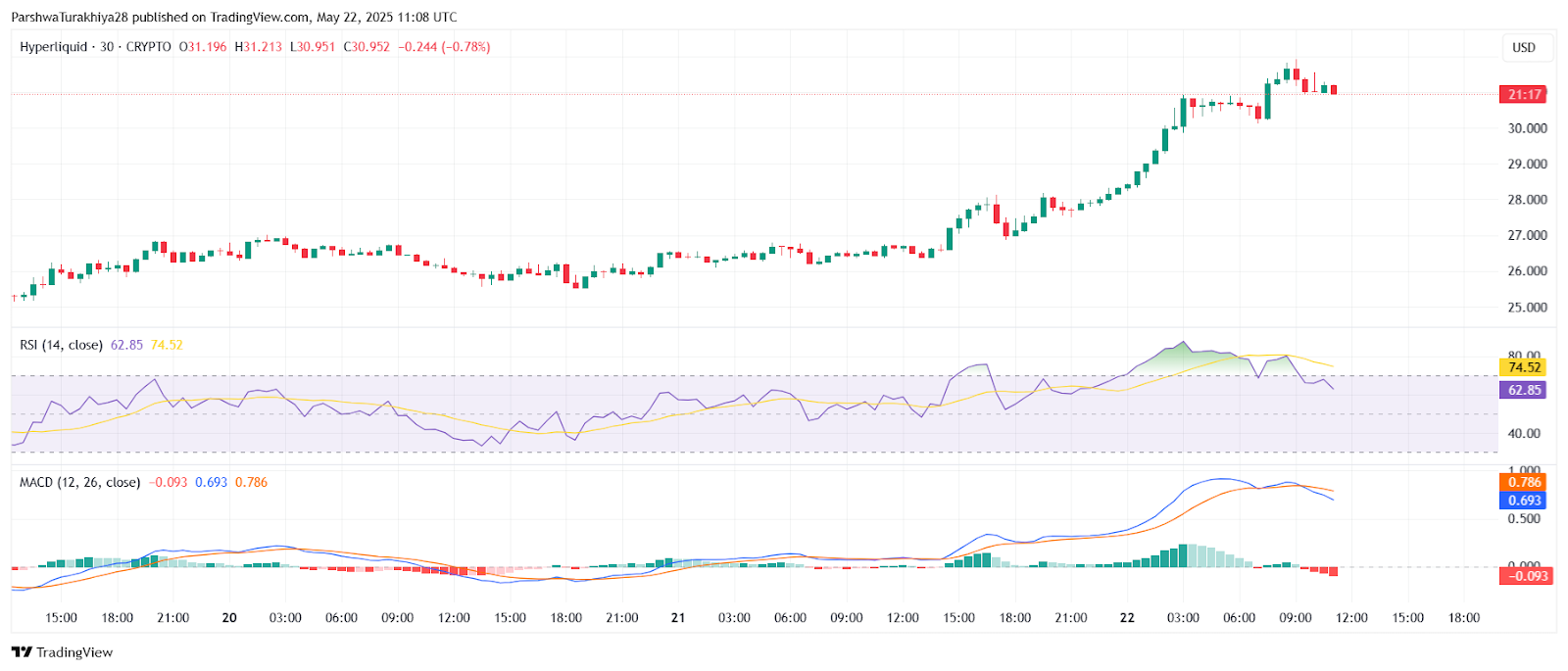The width and height of the screenshot is (1568, 671).
Task: Select the RSI (14, close) indicator legend
Action: pyautogui.click(x=62, y=345)
